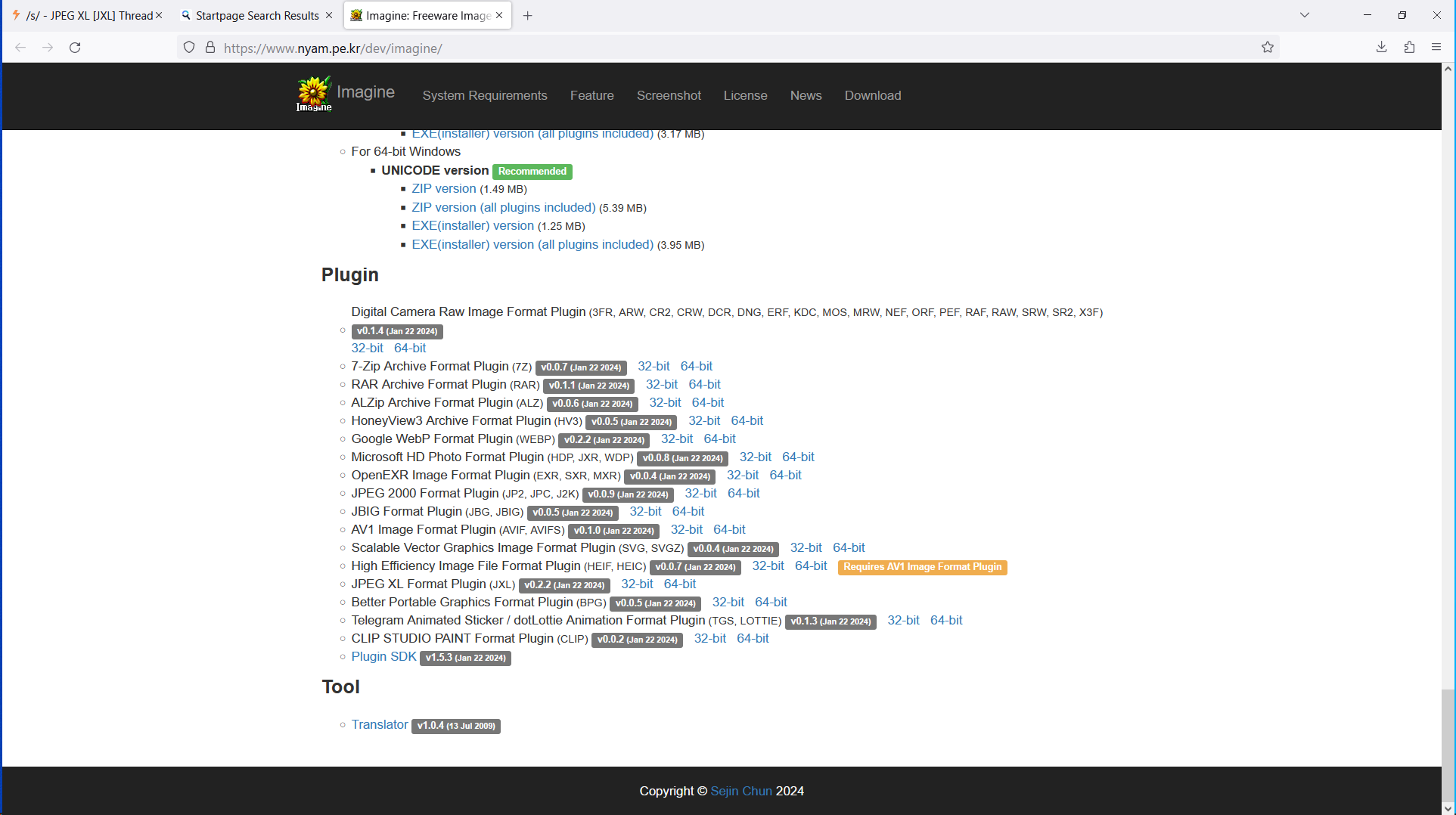Click the scrollbar up arrow
The width and height of the screenshot is (1456, 815).
pos(1448,69)
